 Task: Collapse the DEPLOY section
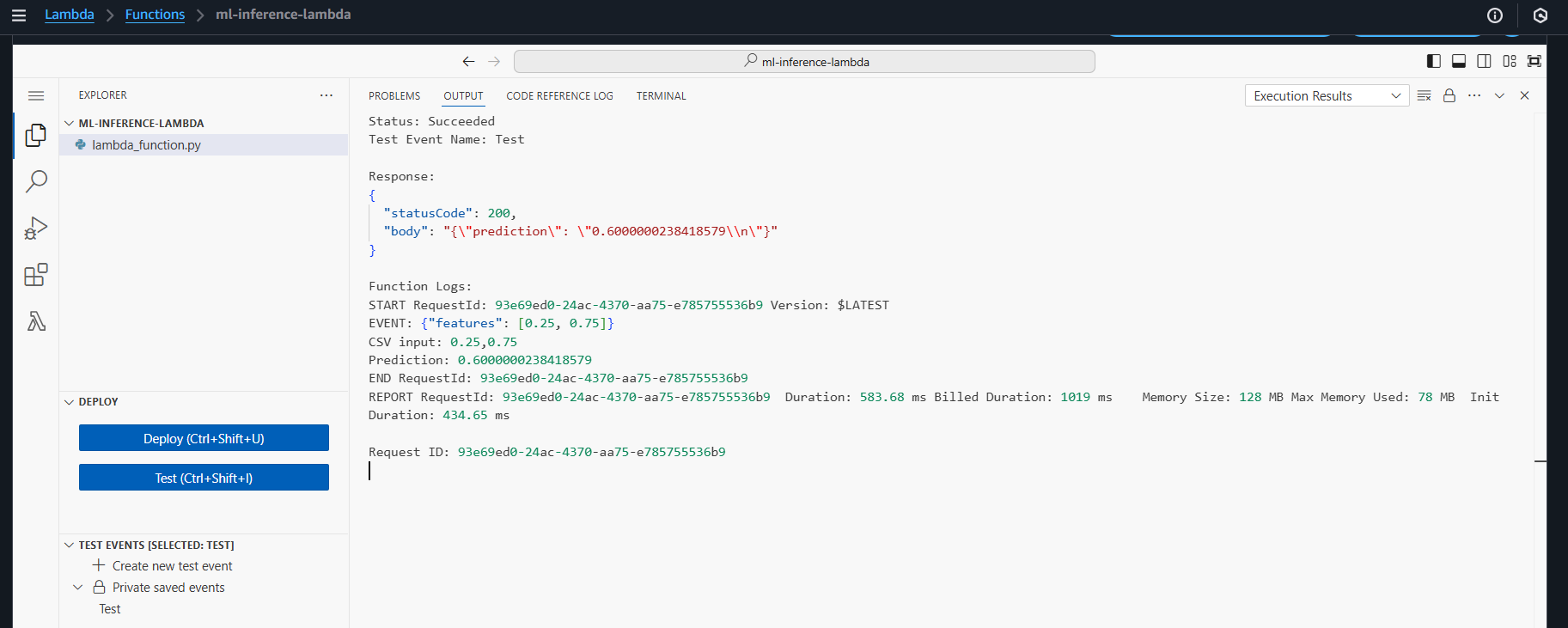click(x=70, y=401)
